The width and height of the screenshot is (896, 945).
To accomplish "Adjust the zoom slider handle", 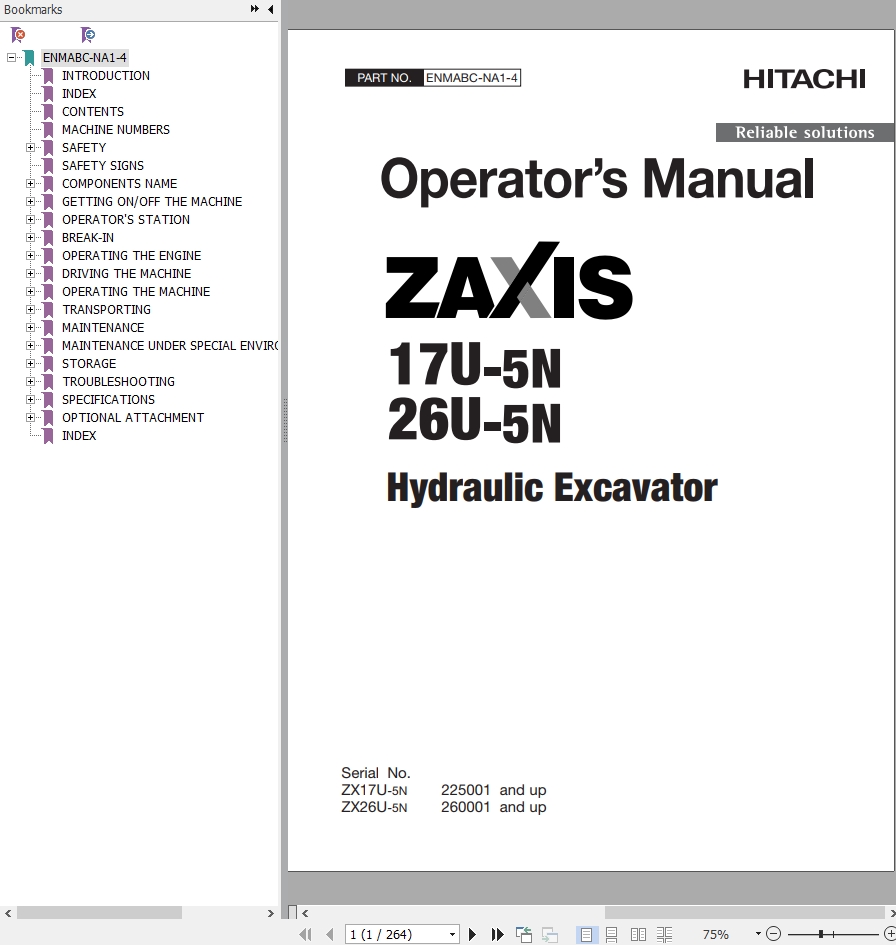I will pyautogui.click(x=821, y=934).
